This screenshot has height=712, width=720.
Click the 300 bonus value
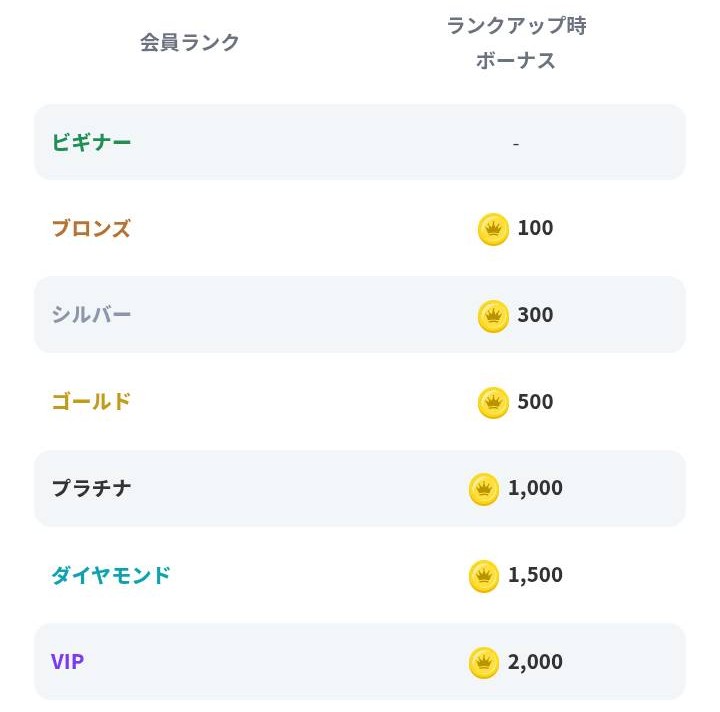pyautogui.click(x=535, y=315)
